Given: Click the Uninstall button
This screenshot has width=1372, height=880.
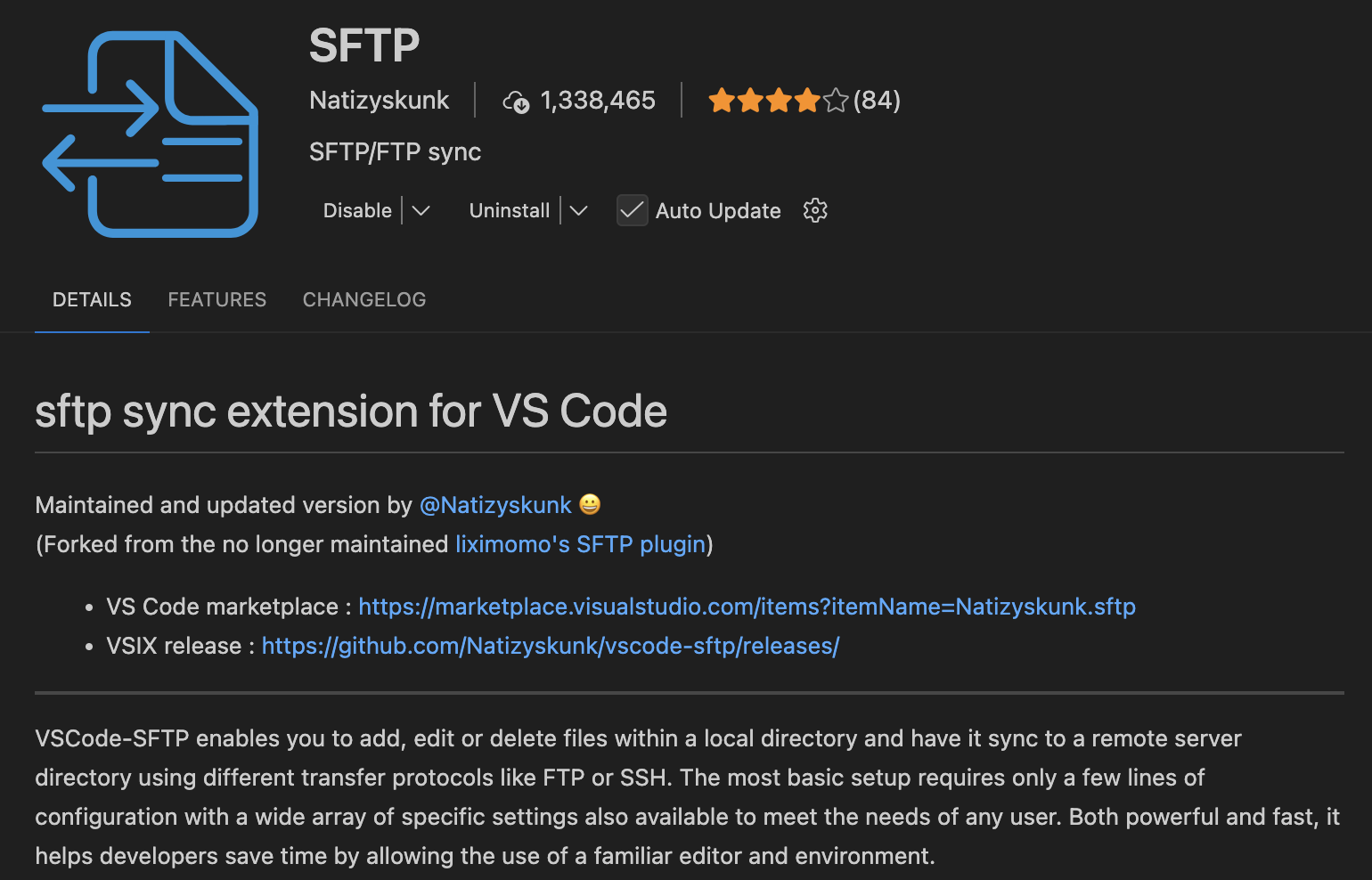Looking at the screenshot, I should (x=509, y=210).
